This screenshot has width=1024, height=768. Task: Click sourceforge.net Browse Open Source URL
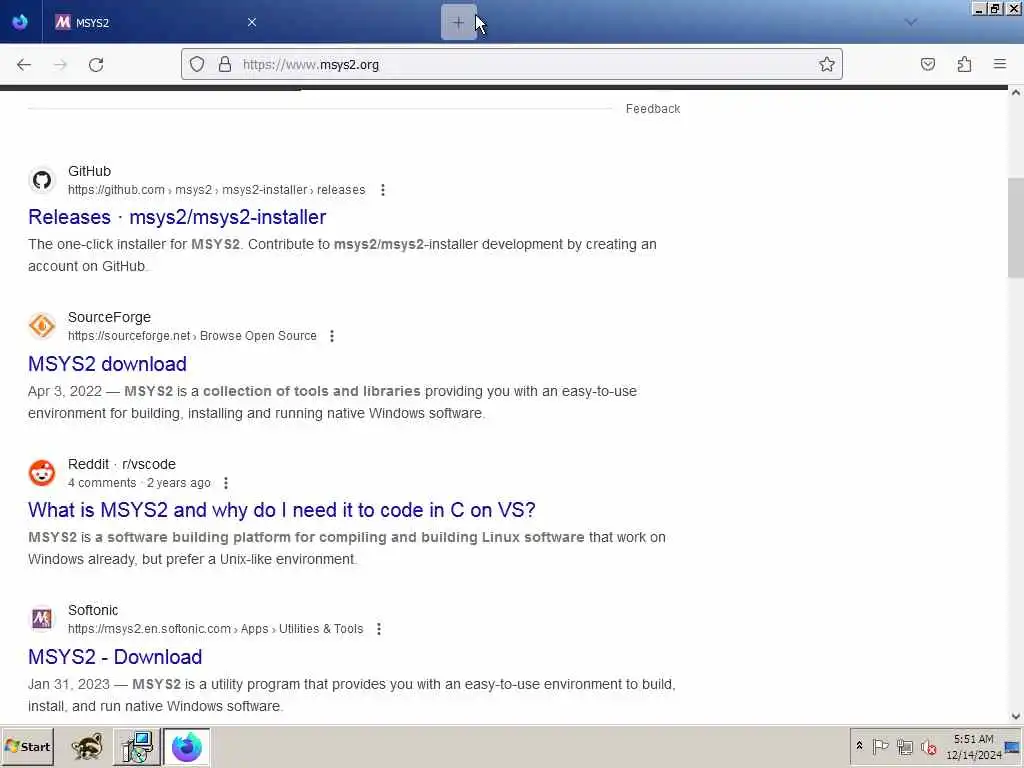192,336
